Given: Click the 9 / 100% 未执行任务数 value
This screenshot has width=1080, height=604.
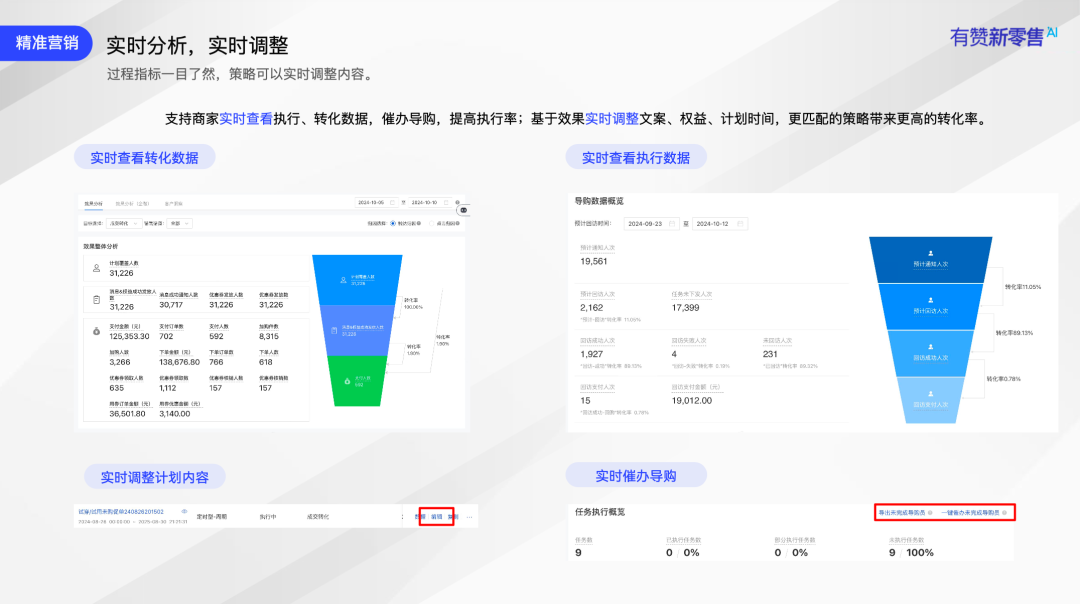Looking at the screenshot, I should (x=911, y=552).
